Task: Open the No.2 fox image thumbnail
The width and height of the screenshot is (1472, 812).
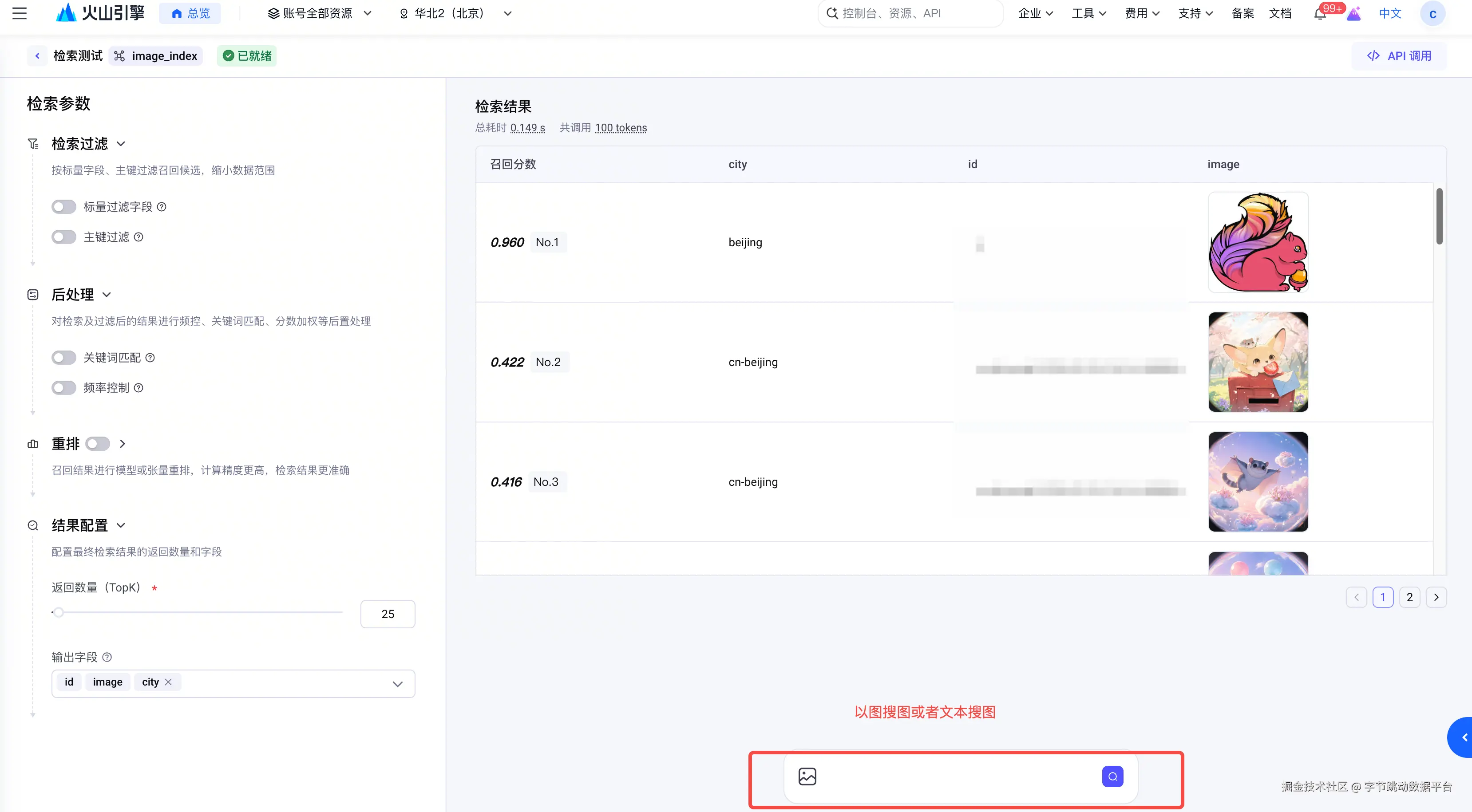Action: 1258,362
